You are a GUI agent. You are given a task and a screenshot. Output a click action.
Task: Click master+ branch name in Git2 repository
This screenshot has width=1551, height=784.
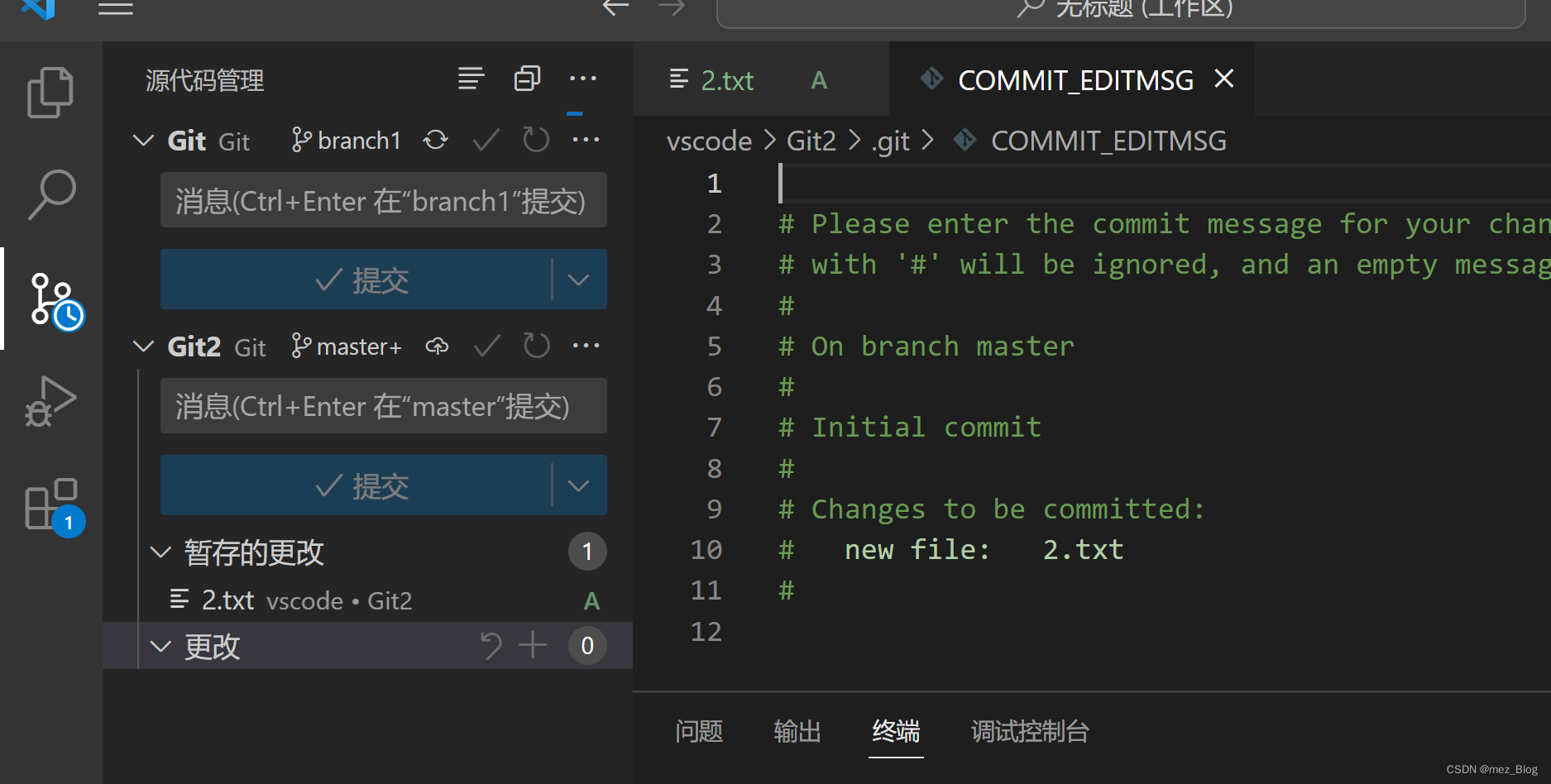(x=347, y=347)
